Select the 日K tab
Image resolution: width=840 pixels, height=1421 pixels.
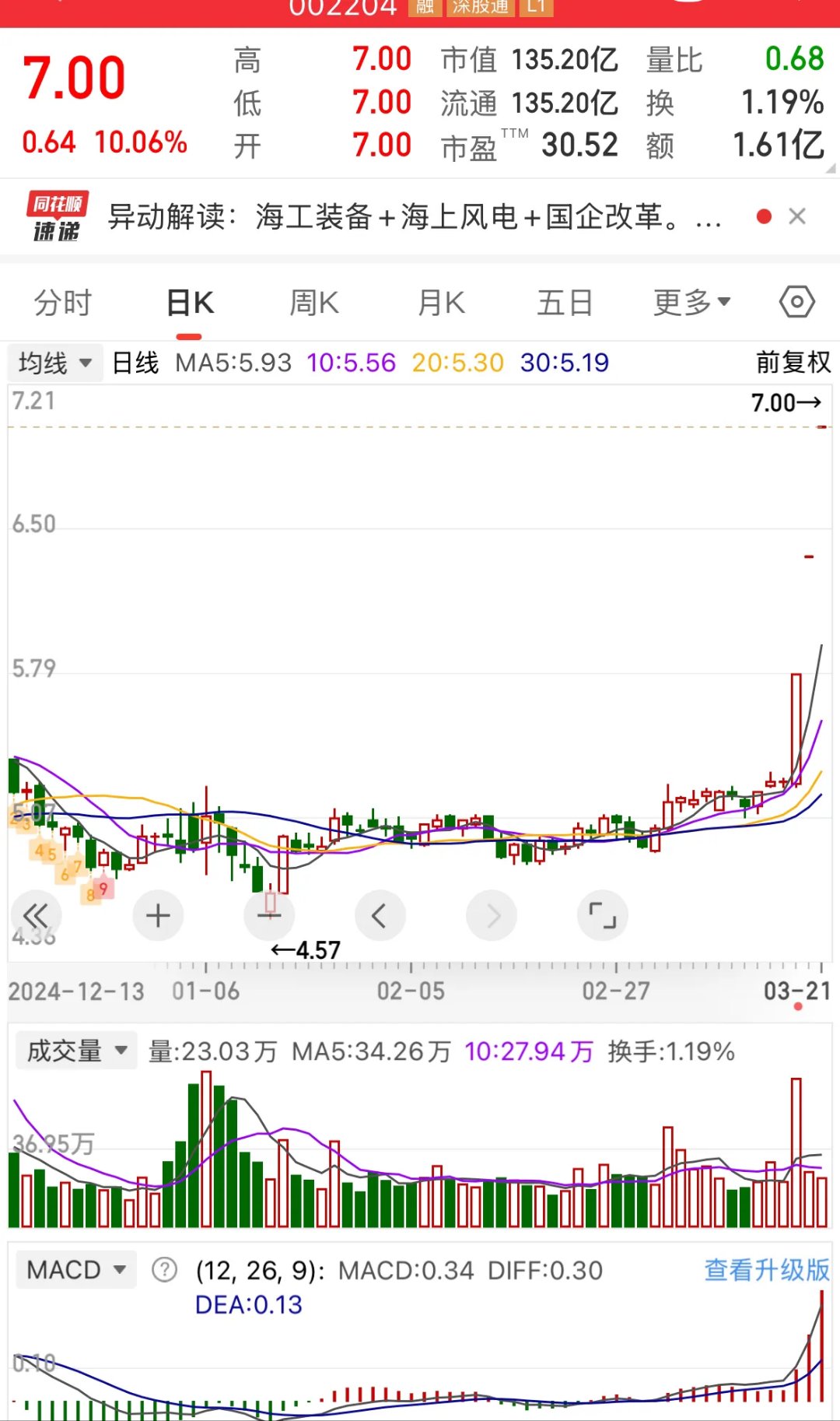(190, 303)
